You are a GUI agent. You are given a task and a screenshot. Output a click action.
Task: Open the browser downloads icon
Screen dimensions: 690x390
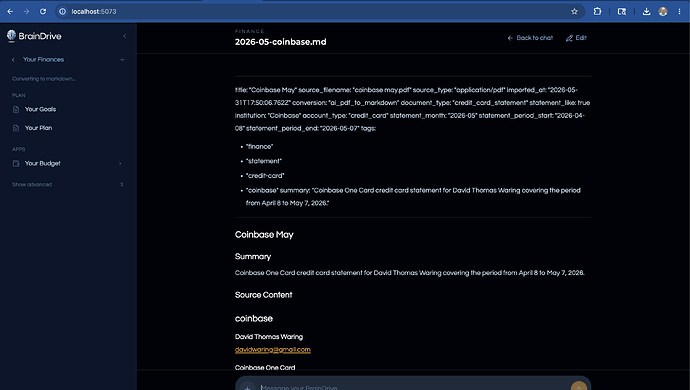[x=646, y=11]
